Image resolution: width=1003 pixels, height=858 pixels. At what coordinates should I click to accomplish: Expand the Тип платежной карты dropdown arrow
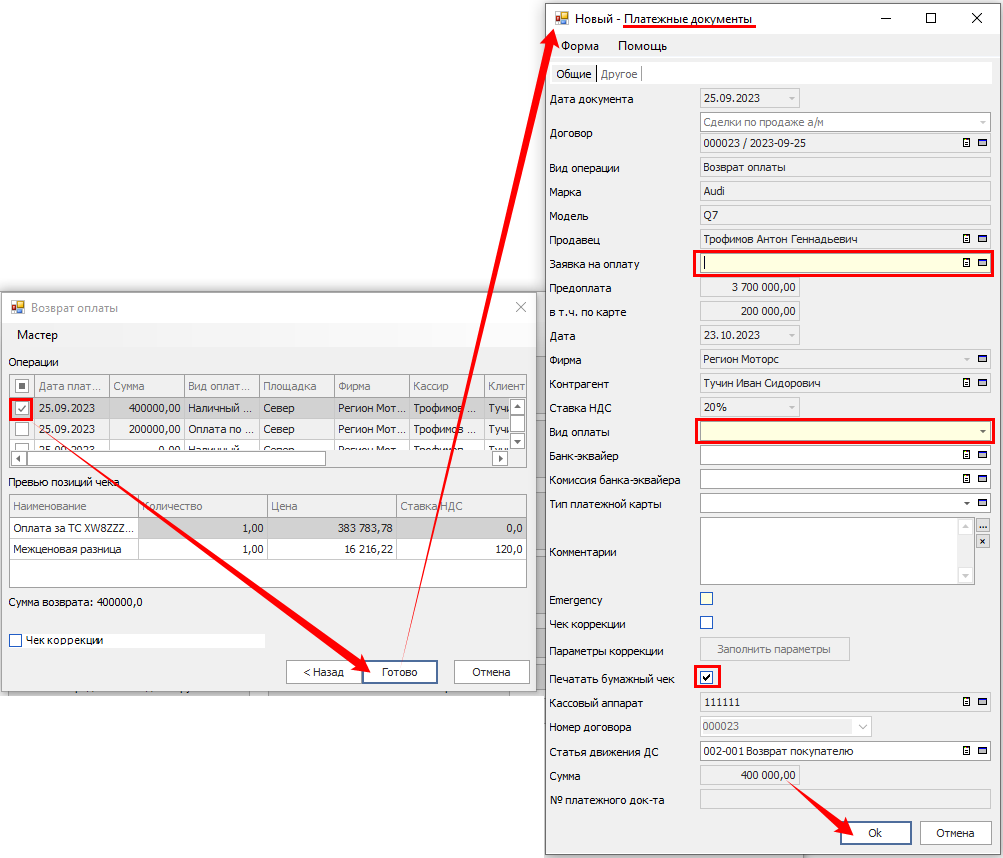(x=966, y=503)
